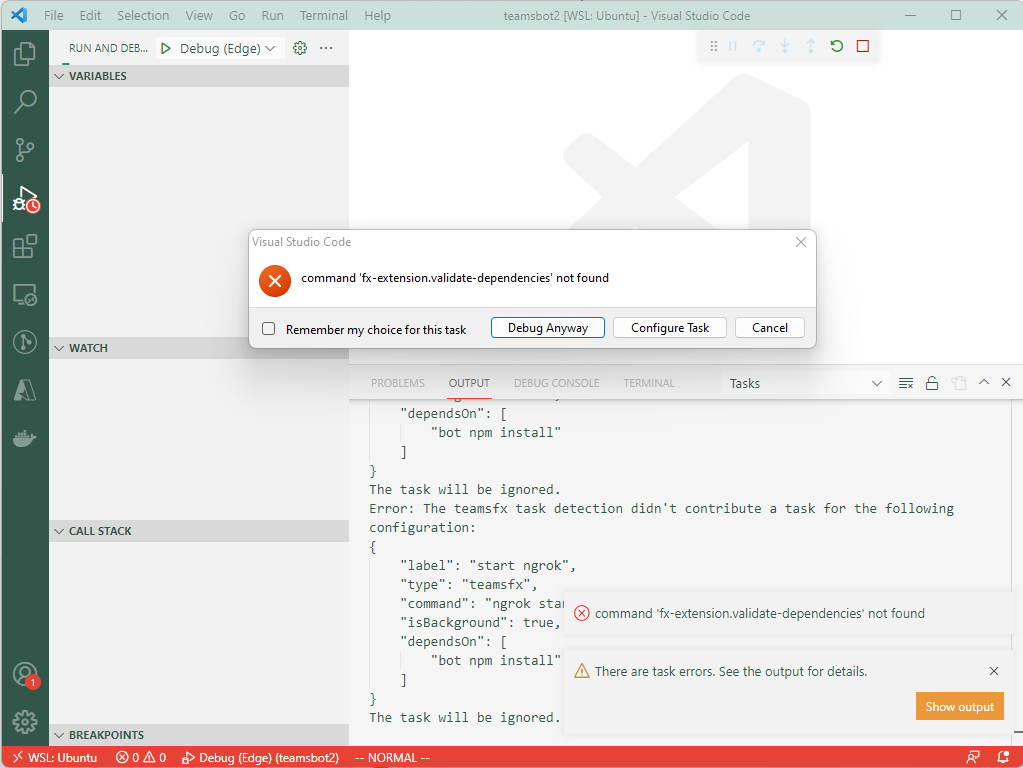Viewport: 1023px width, 768px height.
Task: Maximize the panel with the chevron toggle
Action: coord(983,381)
